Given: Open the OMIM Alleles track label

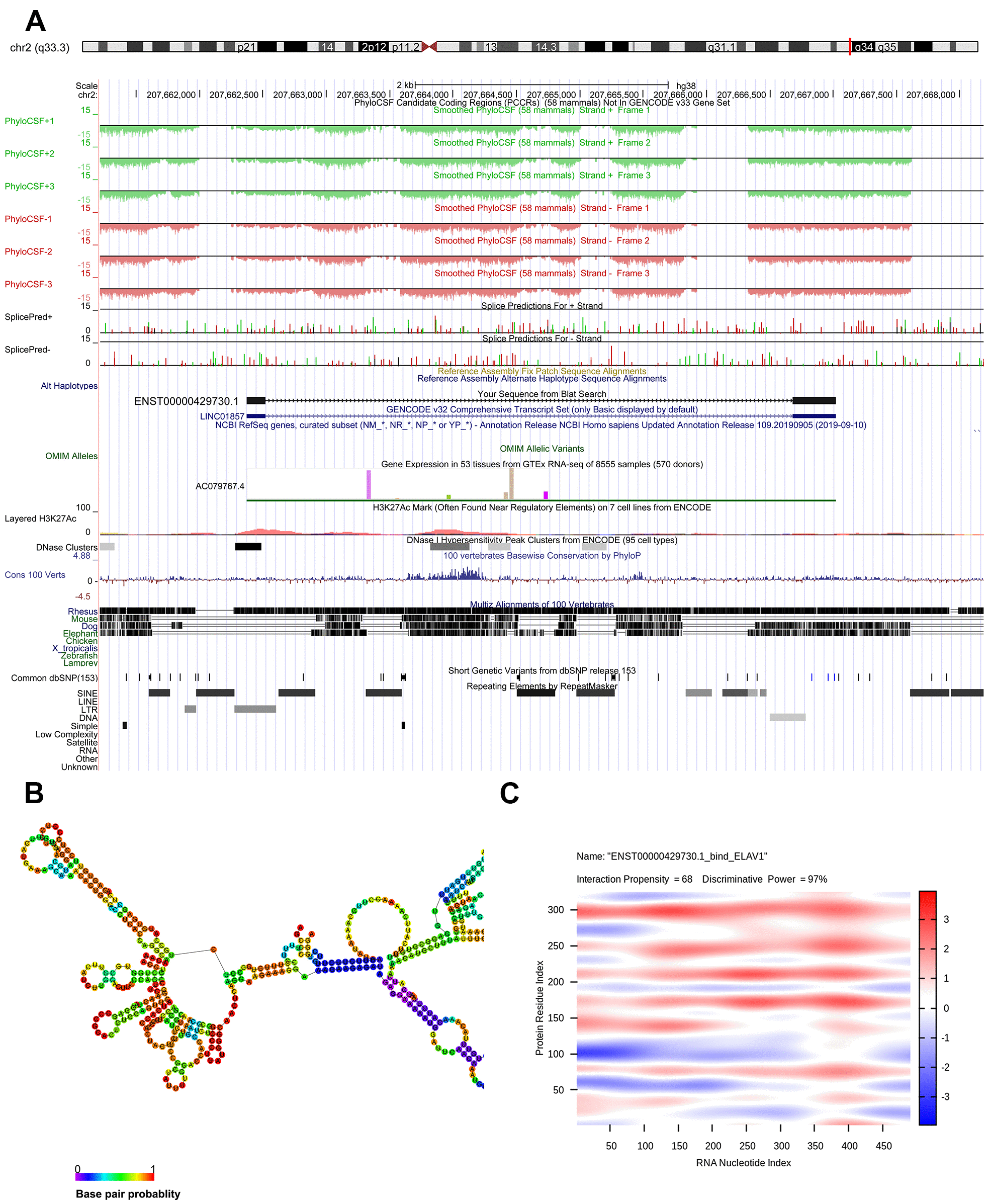Looking at the screenshot, I should coord(71,456).
